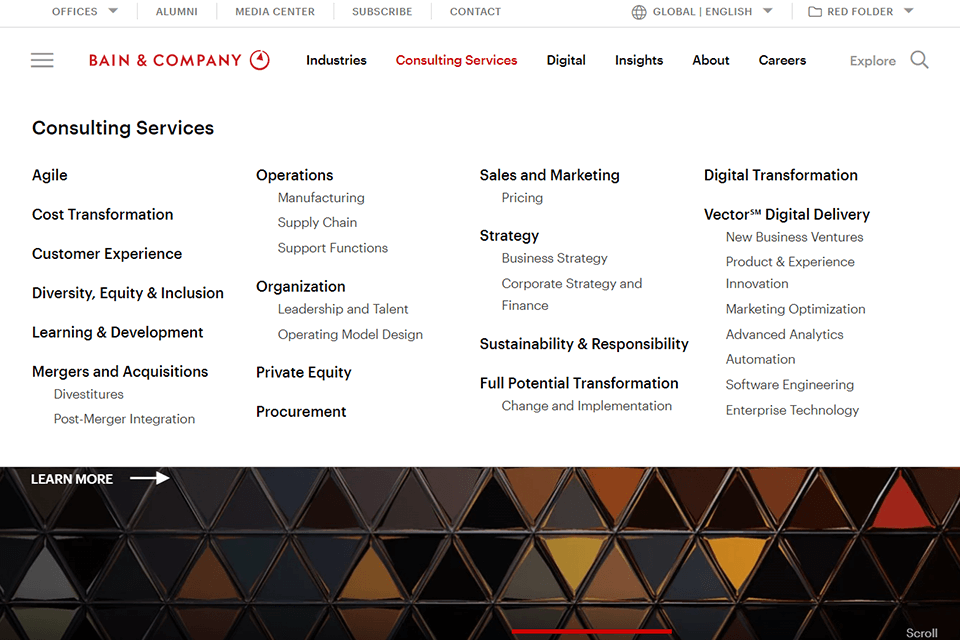Select Digital Transformation
The width and height of the screenshot is (960, 640).
tap(781, 175)
